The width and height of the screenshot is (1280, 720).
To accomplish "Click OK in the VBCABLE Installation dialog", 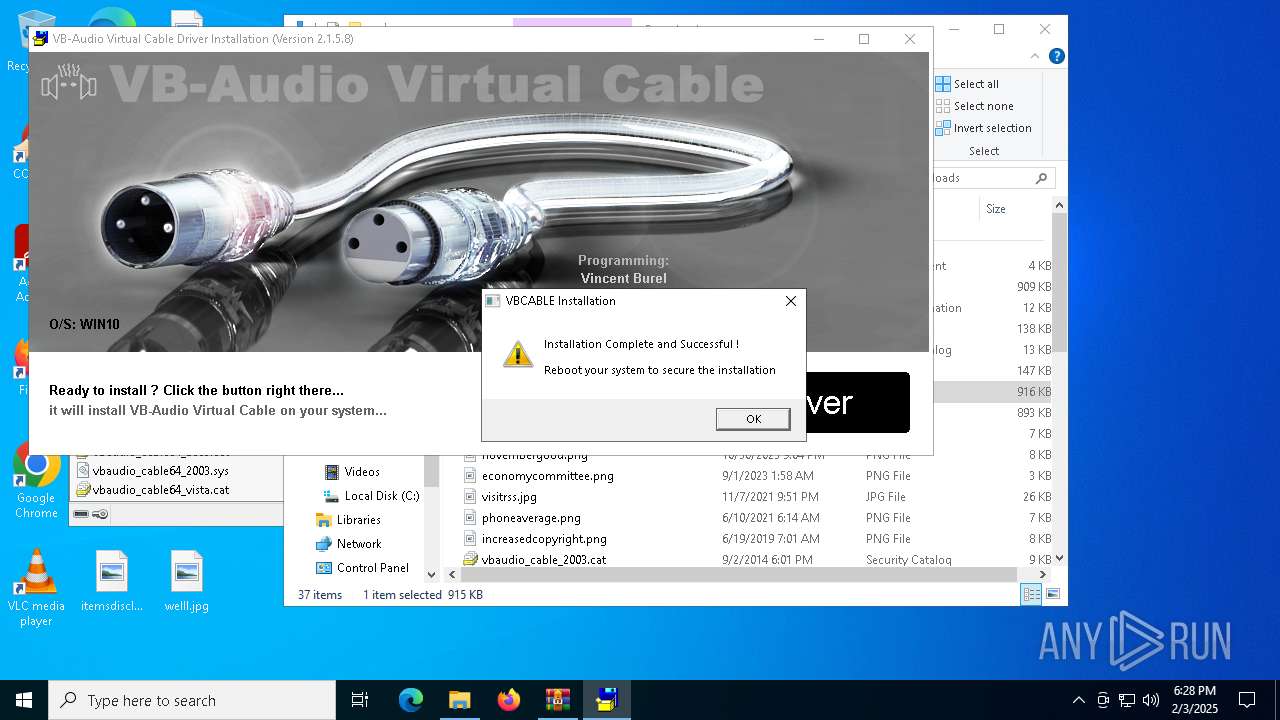I will (753, 419).
